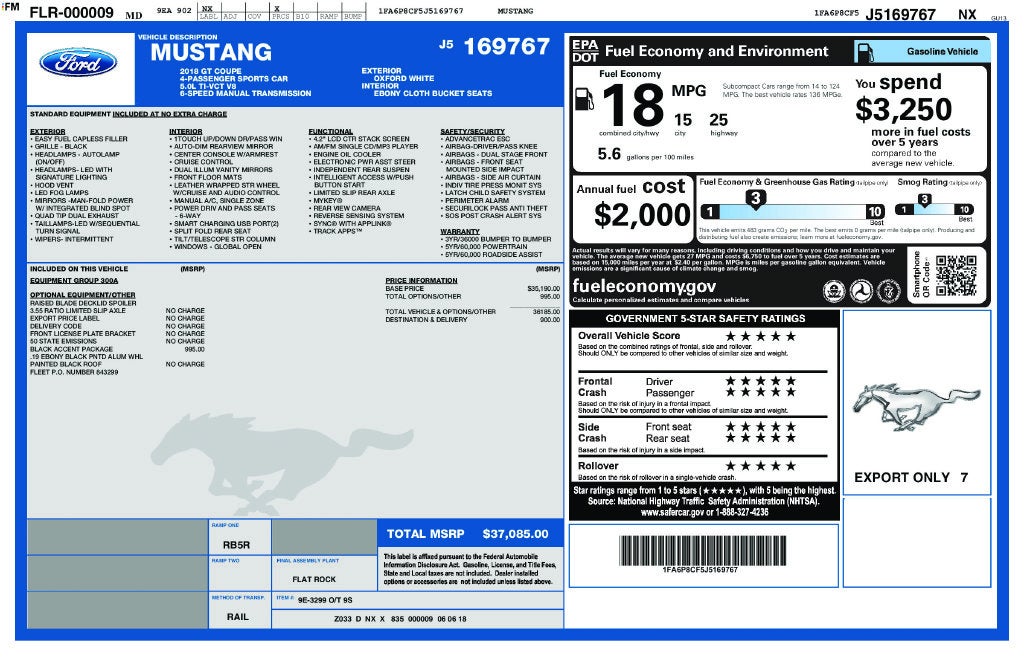Click the 5.6 gallons per 100 miles value

(609, 154)
